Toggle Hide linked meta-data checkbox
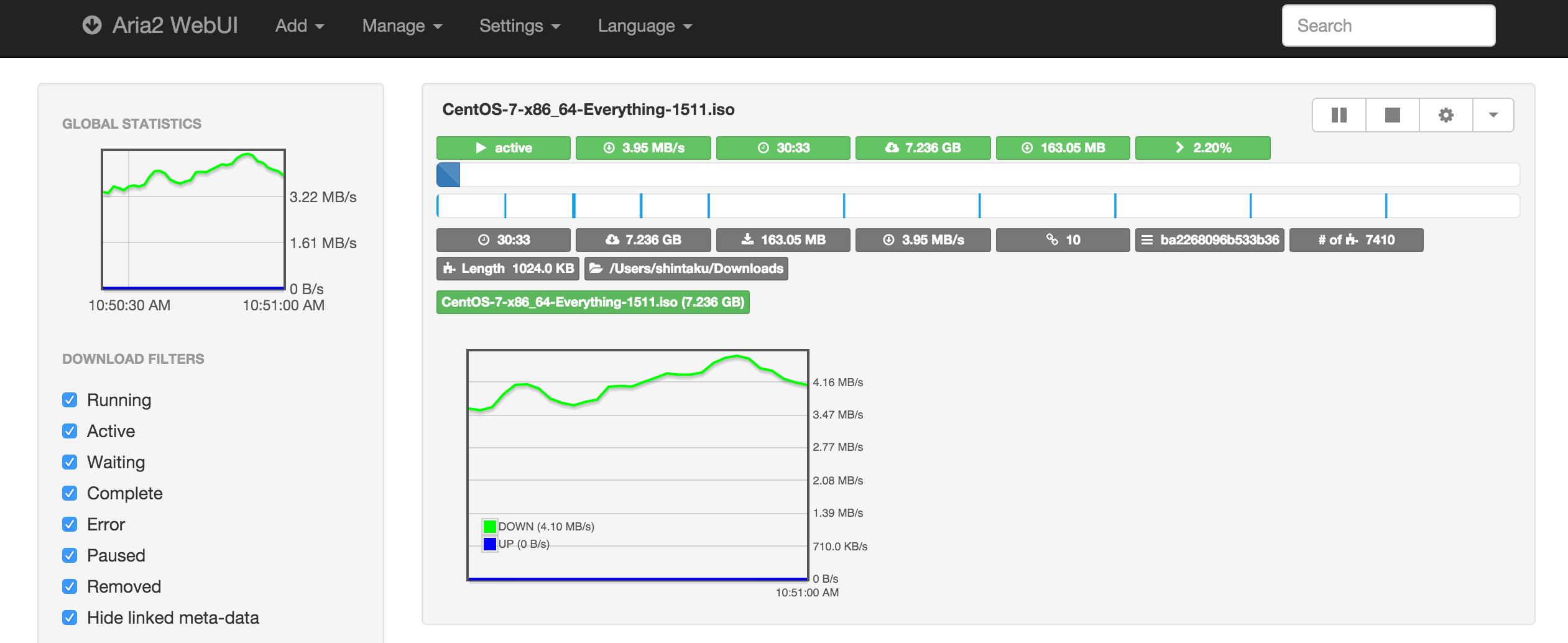Viewport: 1568px width, 643px height. click(70, 618)
